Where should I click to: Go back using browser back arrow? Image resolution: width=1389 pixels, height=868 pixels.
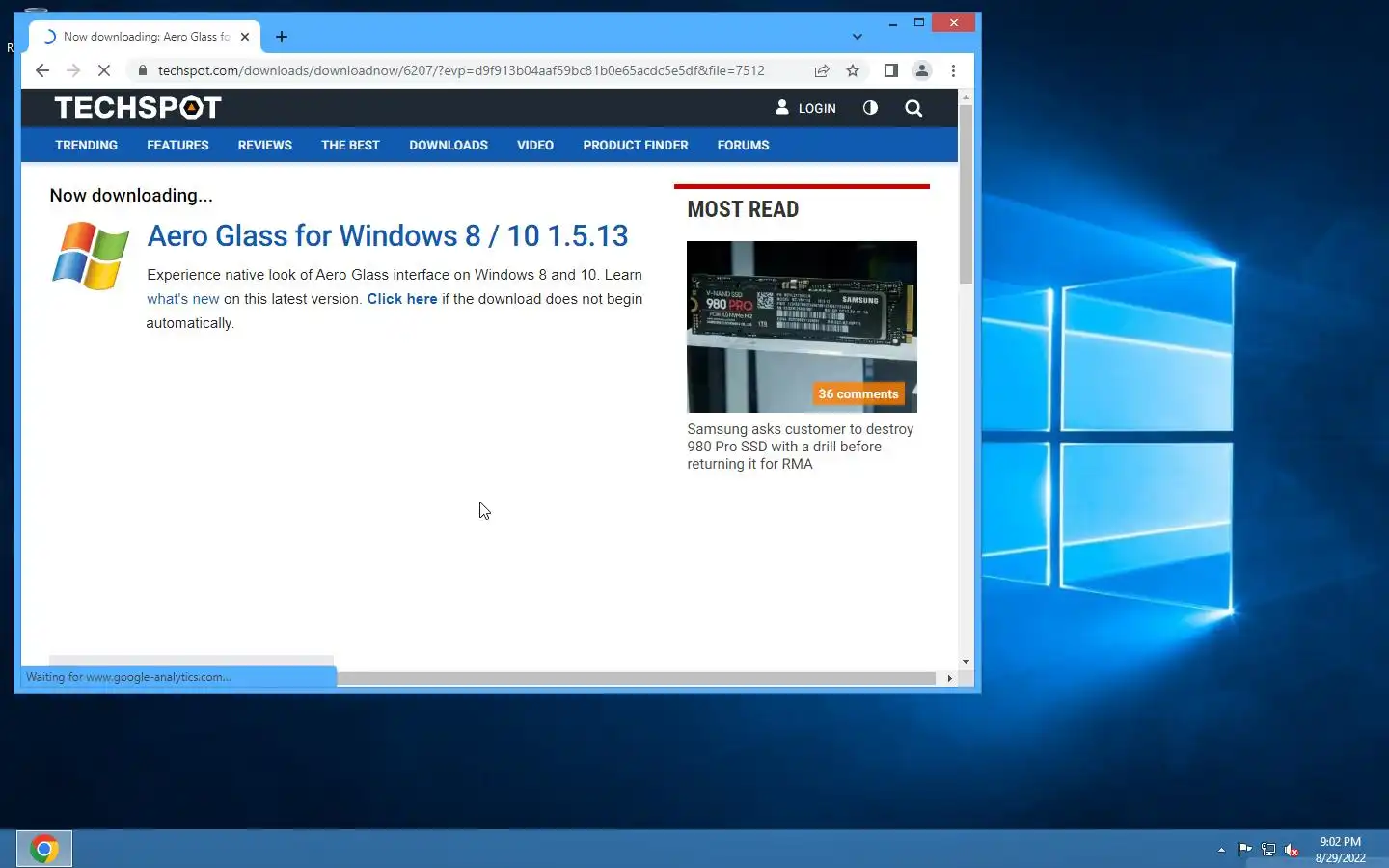pyautogui.click(x=42, y=70)
